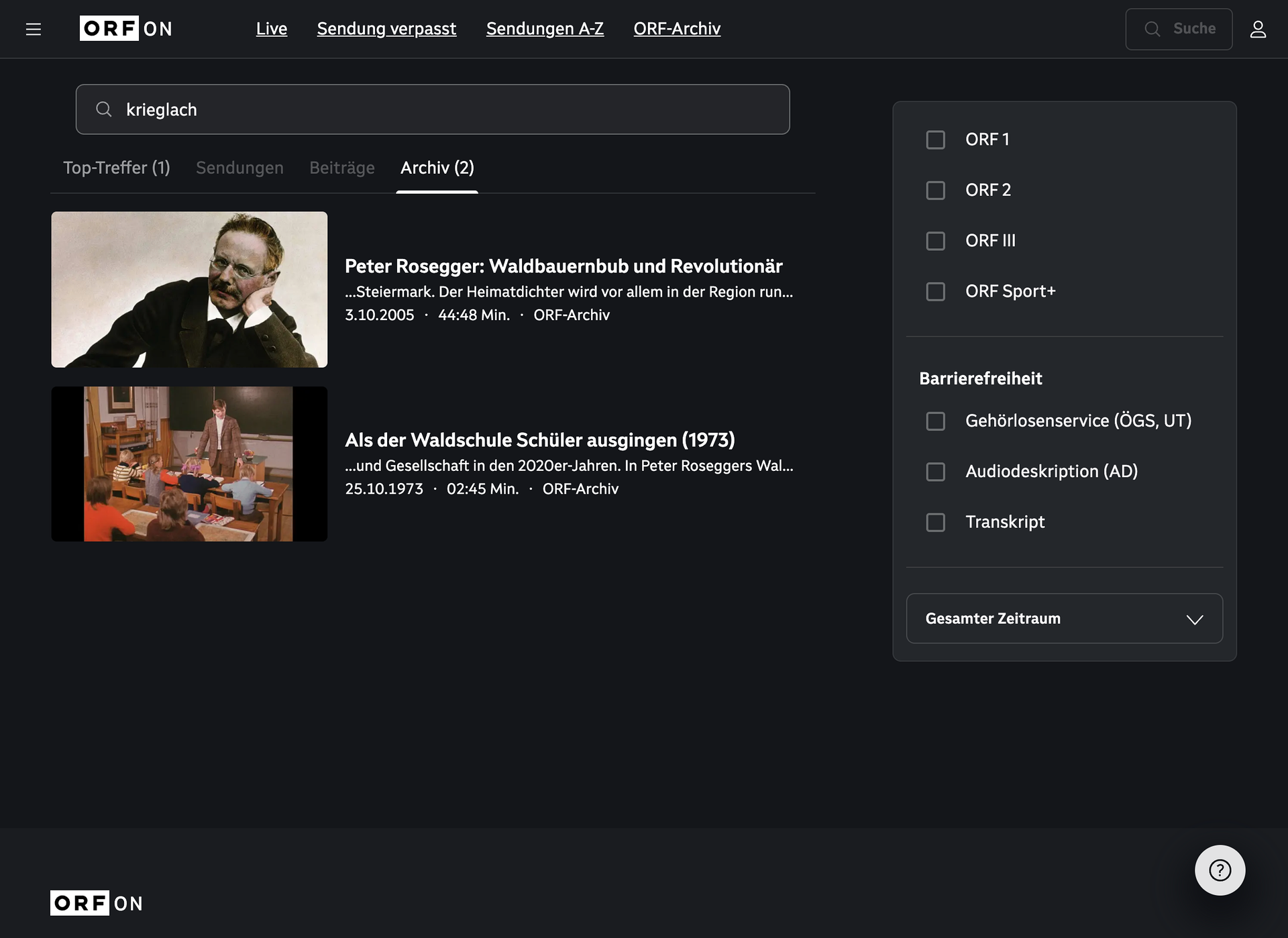
Task: Click description starting '...Steiermark. Der Heimatdichter'
Action: pyautogui.click(x=569, y=292)
